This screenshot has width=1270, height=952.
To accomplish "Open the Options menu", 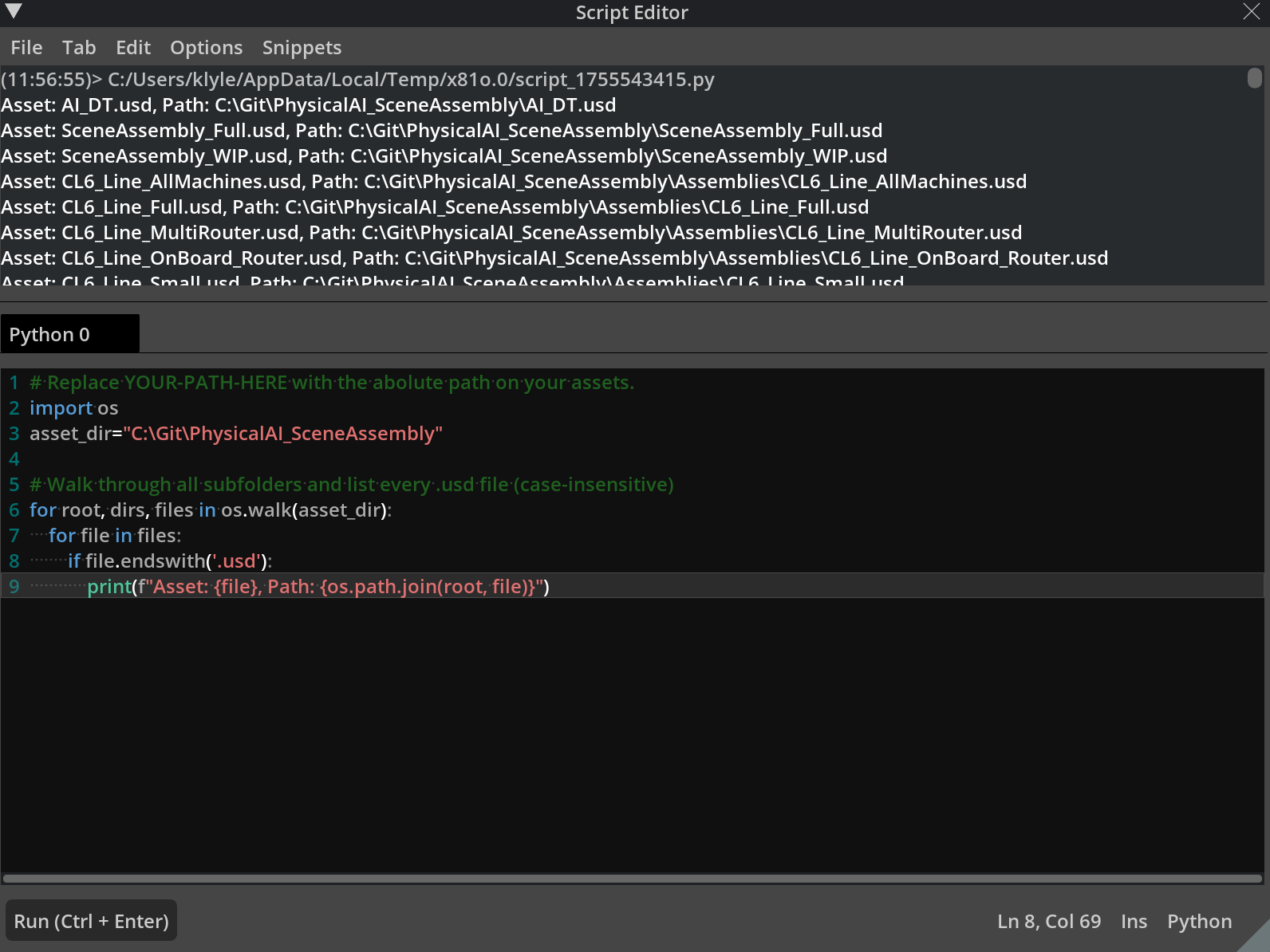I will (206, 48).
